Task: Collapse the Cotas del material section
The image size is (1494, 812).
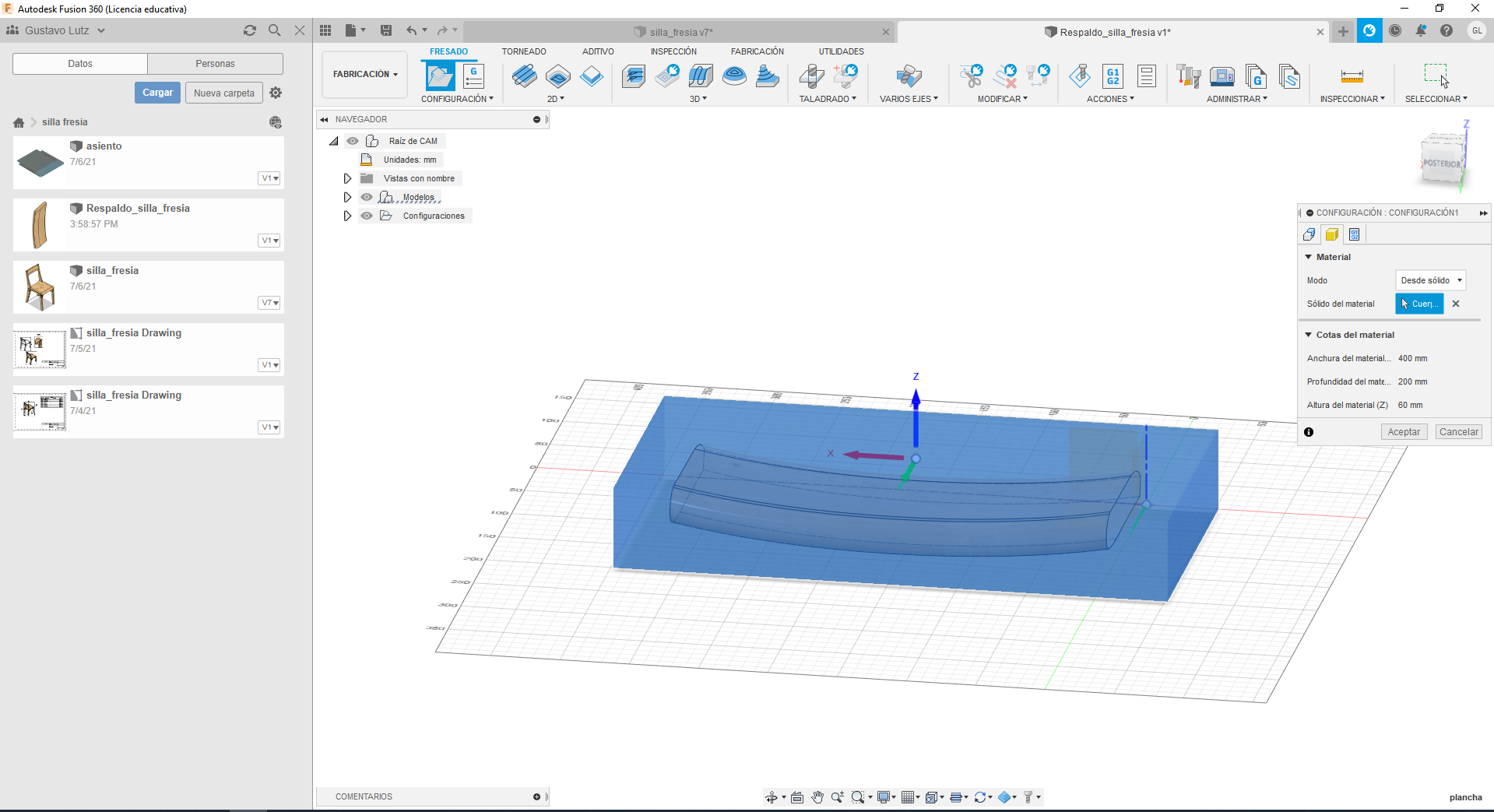Action: (1309, 335)
